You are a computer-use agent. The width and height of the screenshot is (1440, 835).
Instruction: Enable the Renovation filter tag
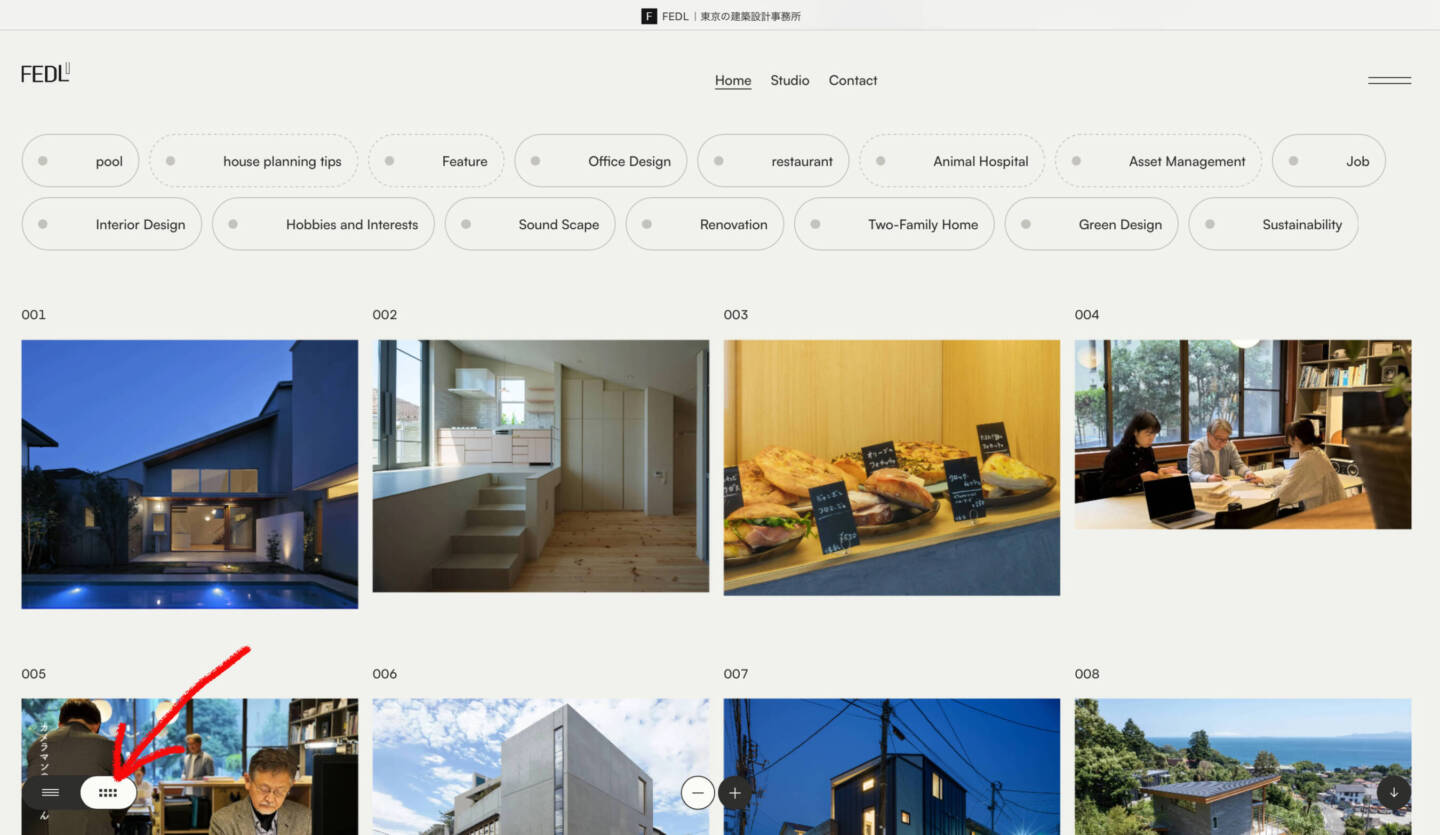(x=705, y=224)
